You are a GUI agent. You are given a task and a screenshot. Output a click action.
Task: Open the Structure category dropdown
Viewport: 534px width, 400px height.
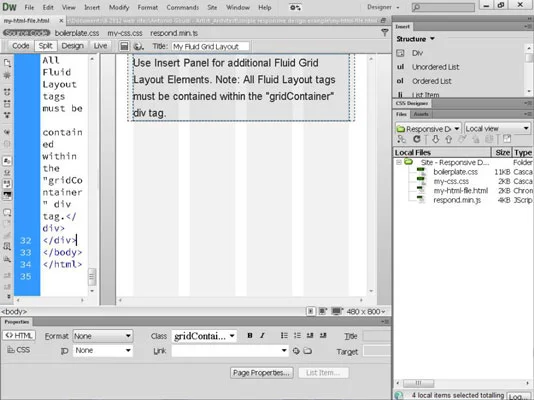click(416, 39)
